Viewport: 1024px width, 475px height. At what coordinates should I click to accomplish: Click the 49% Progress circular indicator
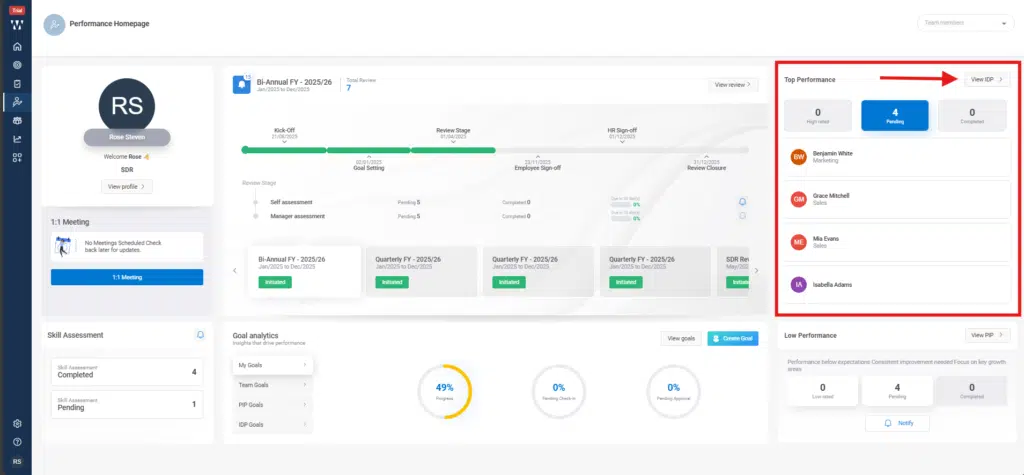click(x=444, y=391)
